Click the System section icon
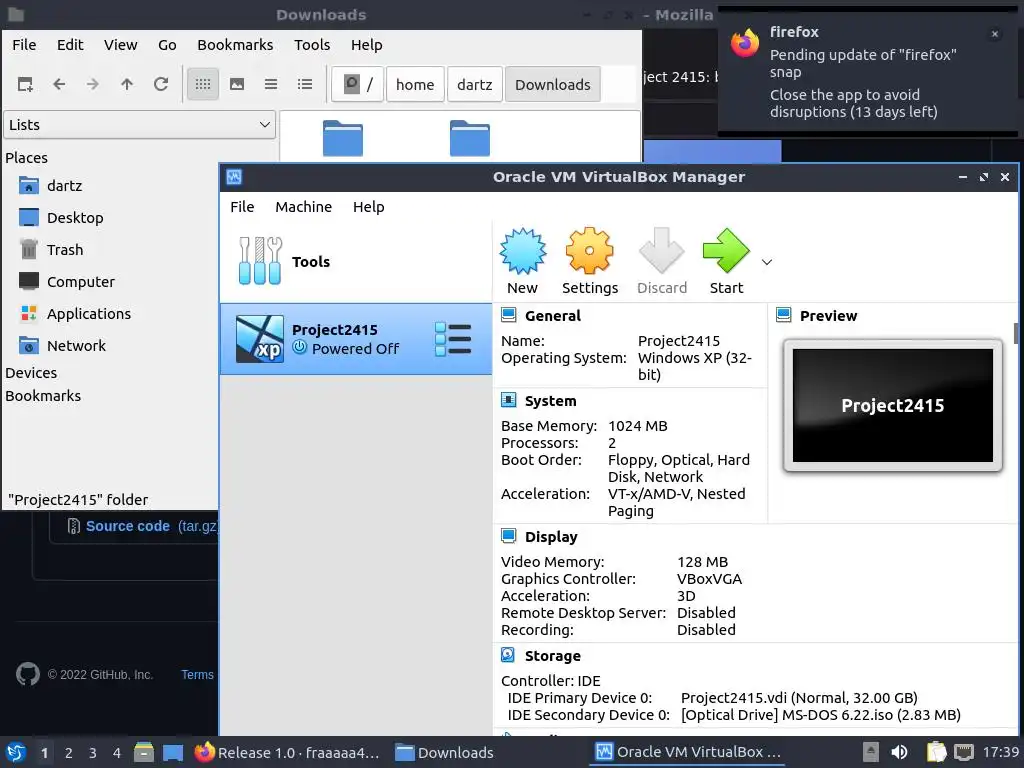The height and width of the screenshot is (768, 1024). coord(509,400)
